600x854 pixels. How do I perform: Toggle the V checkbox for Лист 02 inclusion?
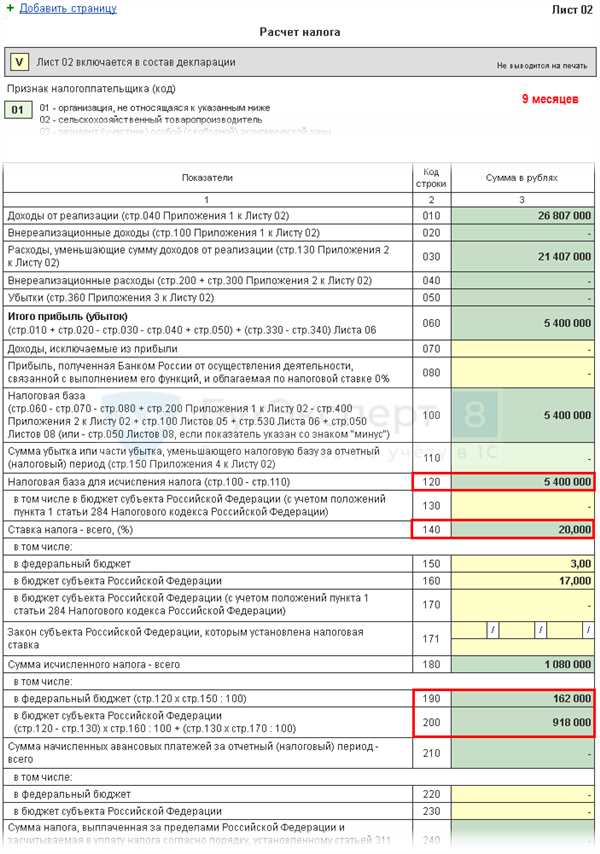pos(20,62)
